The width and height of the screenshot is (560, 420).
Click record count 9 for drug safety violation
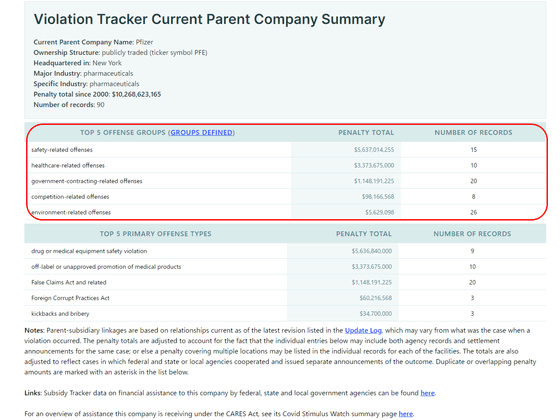coord(472,251)
